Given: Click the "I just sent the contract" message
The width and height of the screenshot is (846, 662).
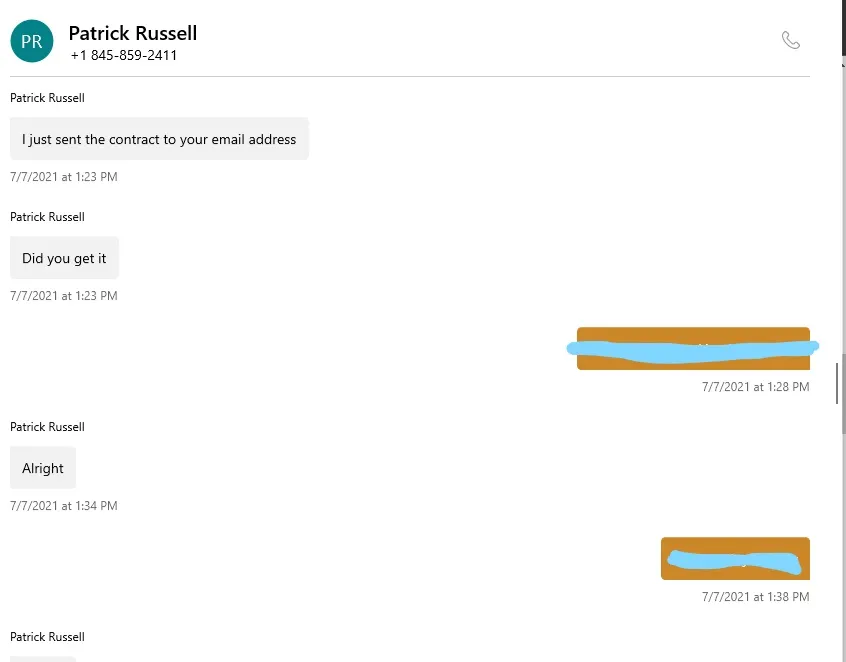Looking at the screenshot, I should click(x=159, y=139).
